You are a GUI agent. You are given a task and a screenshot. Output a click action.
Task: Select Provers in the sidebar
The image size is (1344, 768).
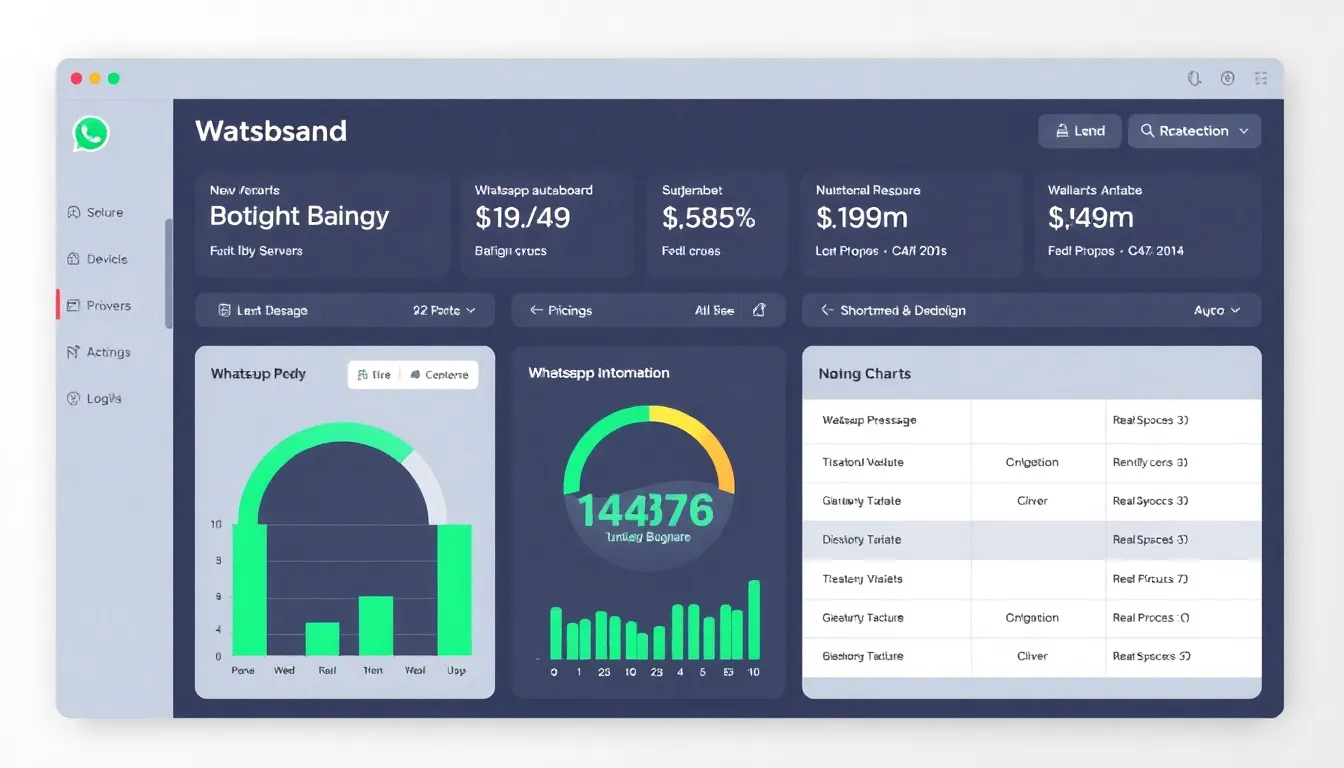101,305
